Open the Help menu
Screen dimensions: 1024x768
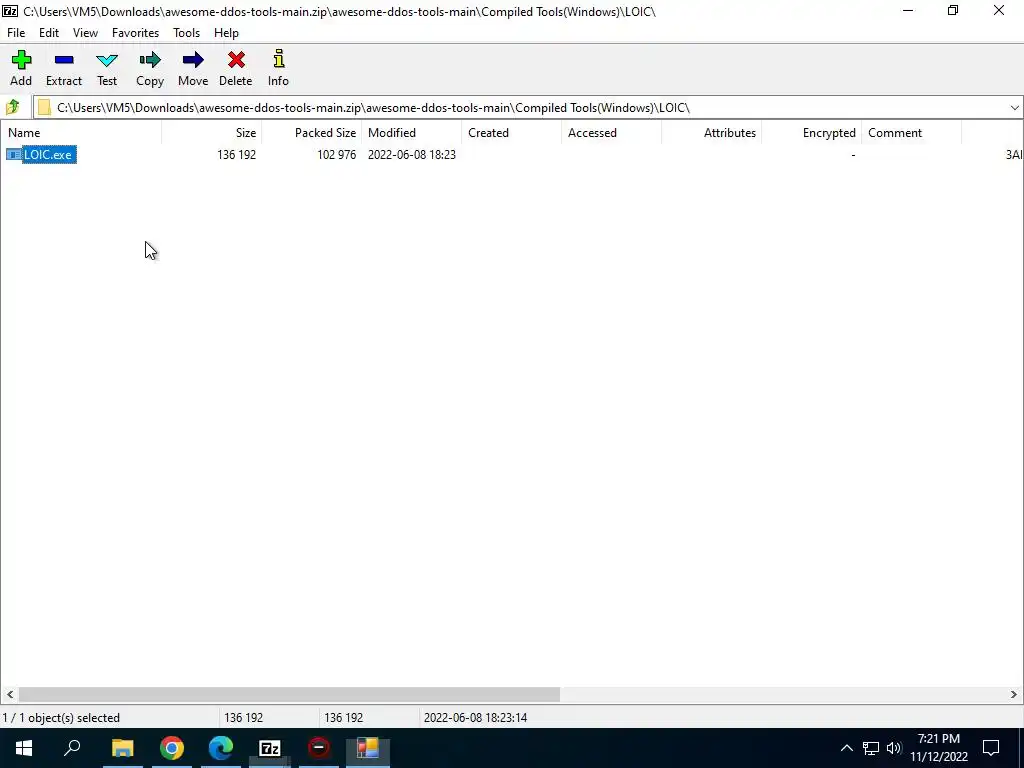(x=226, y=33)
